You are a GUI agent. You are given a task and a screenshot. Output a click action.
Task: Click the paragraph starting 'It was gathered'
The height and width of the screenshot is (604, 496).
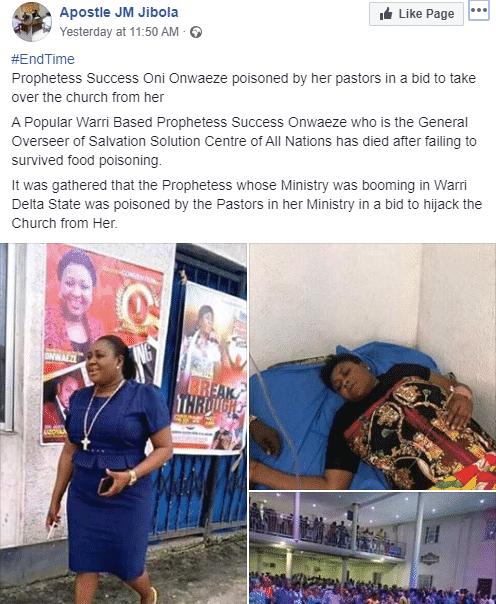coord(246,204)
